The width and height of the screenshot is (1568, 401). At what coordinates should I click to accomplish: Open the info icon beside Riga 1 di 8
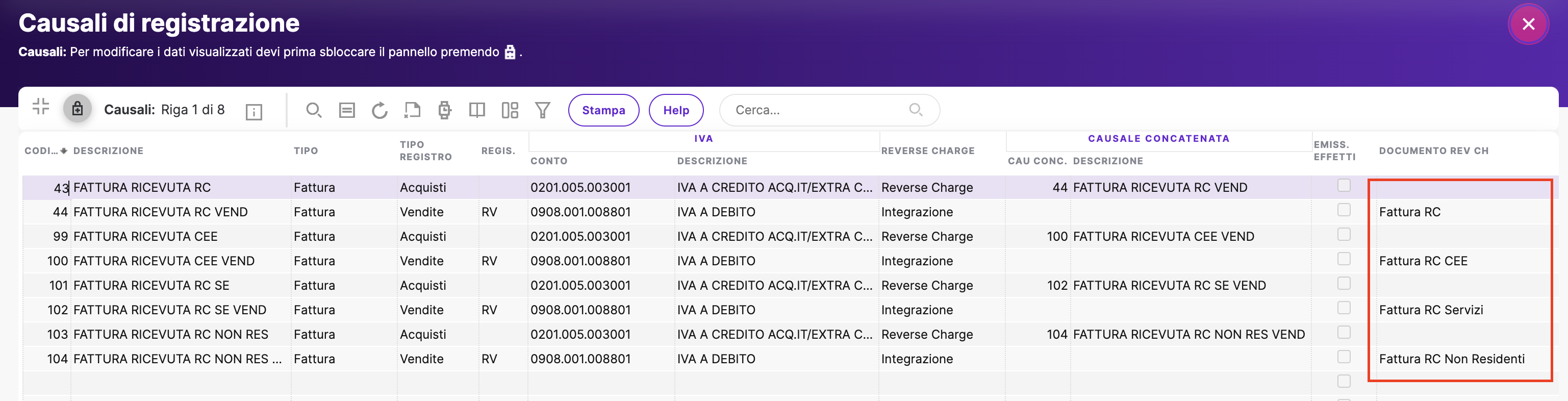tap(254, 112)
